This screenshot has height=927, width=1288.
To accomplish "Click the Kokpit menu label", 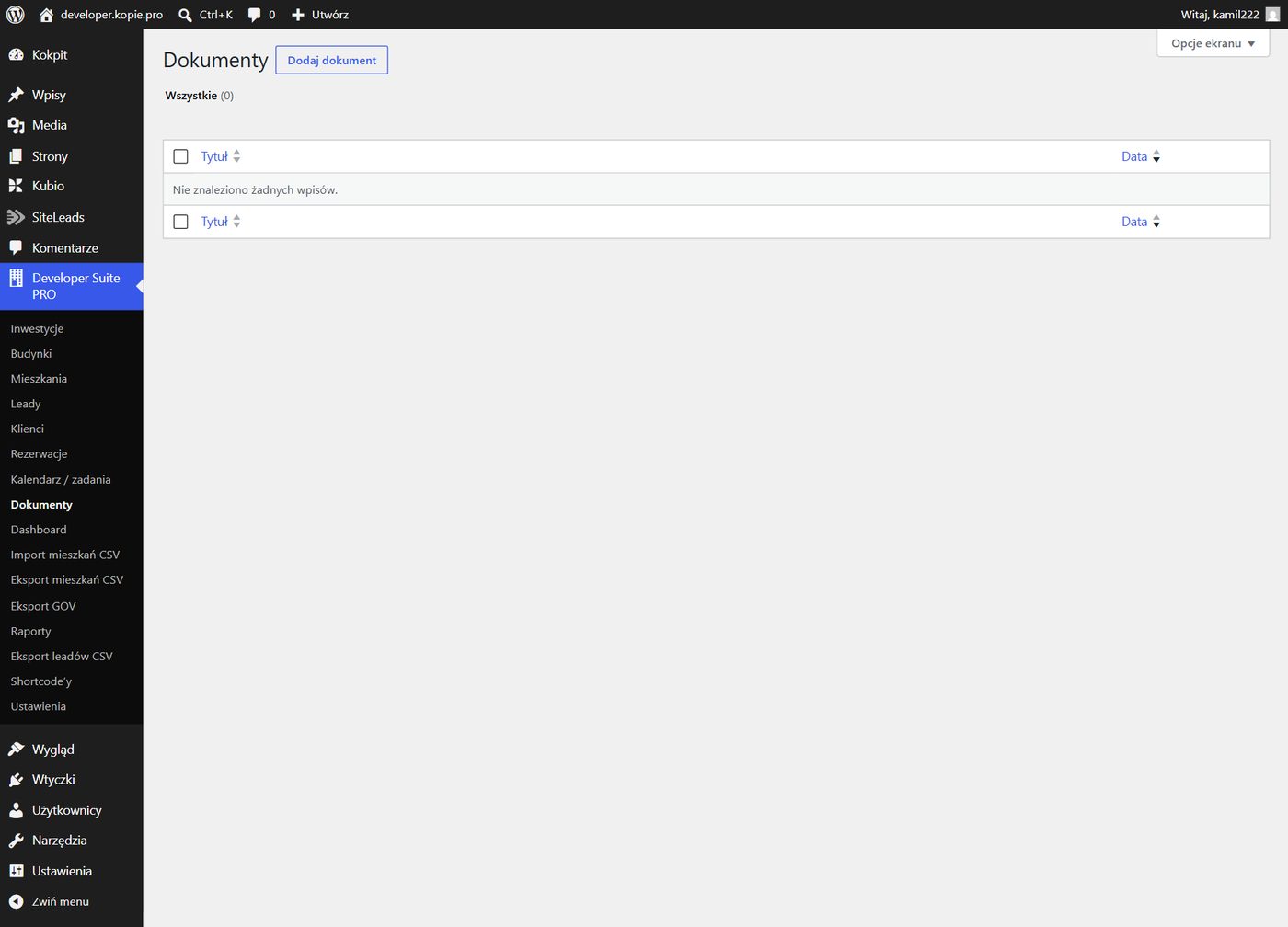I will [x=50, y=55].
